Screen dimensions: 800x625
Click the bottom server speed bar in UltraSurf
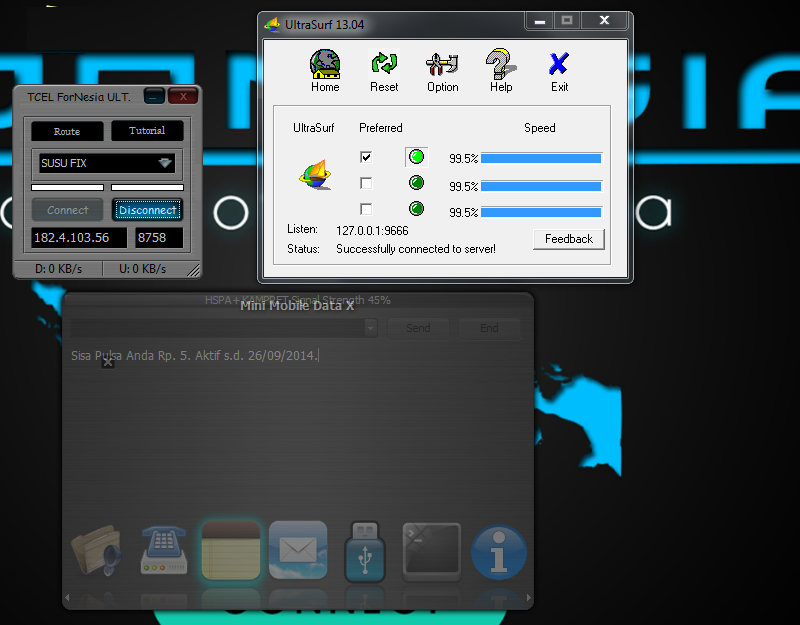point(541,212)
